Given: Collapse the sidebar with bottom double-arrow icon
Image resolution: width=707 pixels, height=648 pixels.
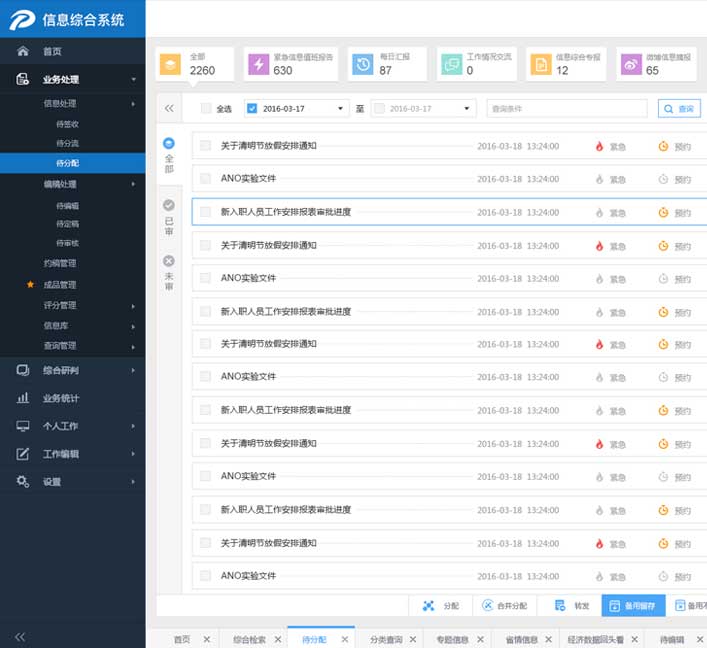Looking at the screenshot, I should point(20,637).
